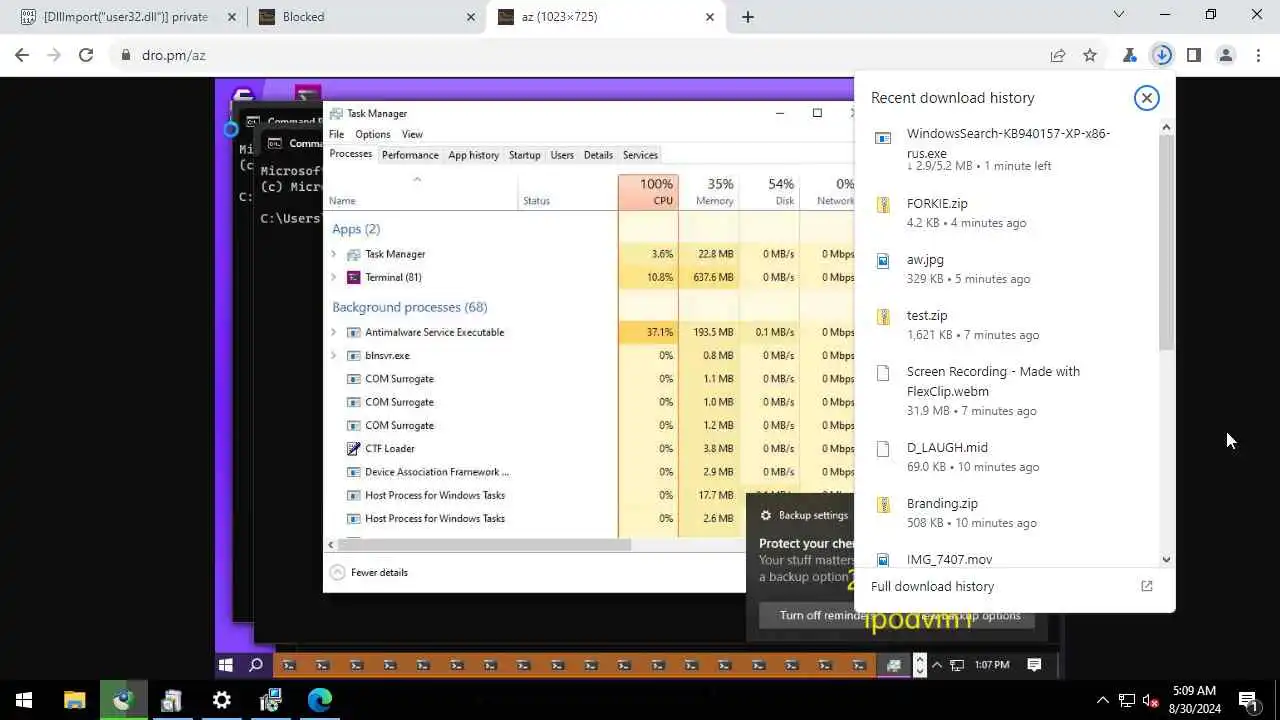
Task: Reload the page
Action: click(x=86, y=56)
